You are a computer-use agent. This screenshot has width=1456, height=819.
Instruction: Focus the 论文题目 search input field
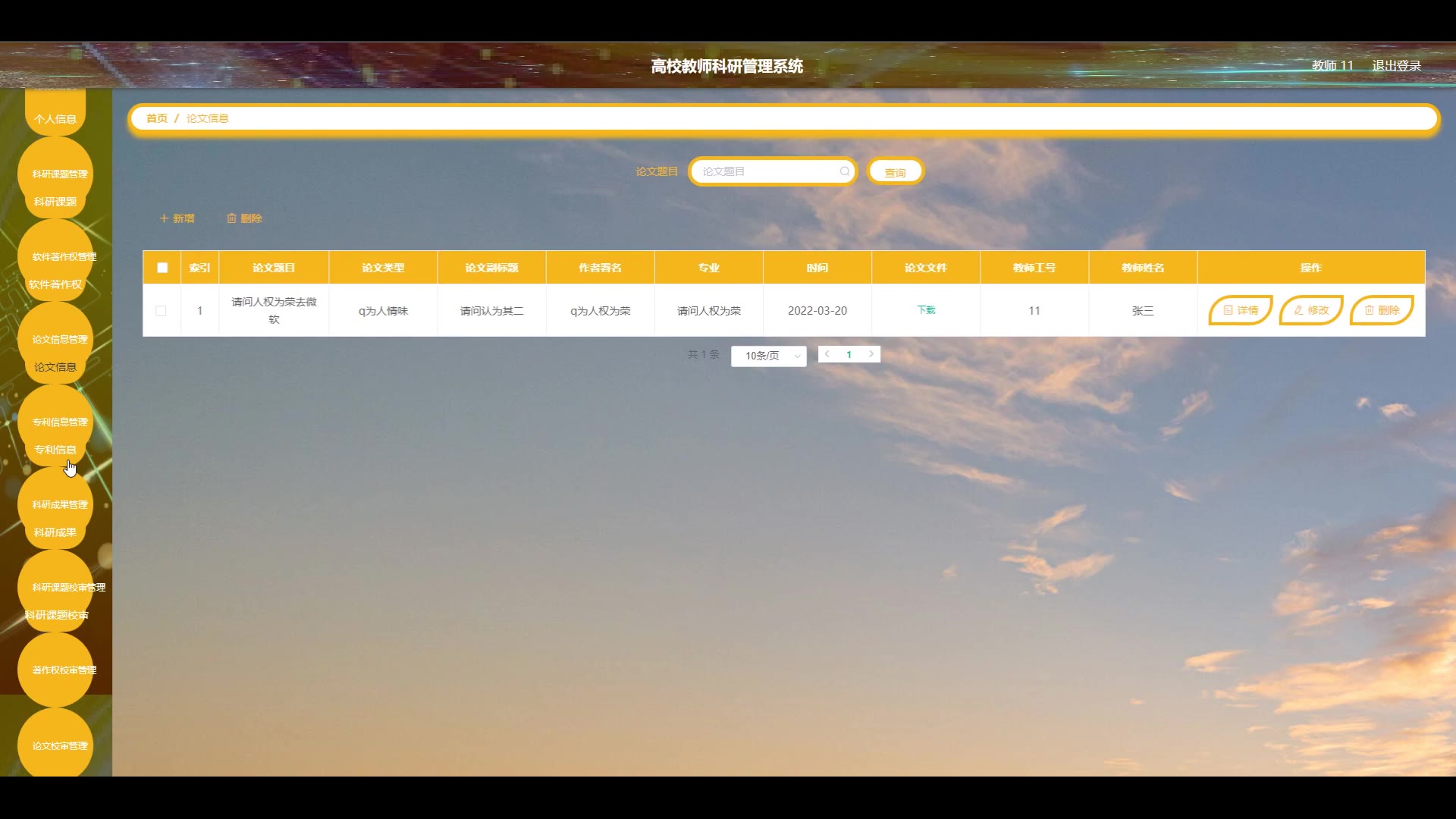(x=766, y=171)
